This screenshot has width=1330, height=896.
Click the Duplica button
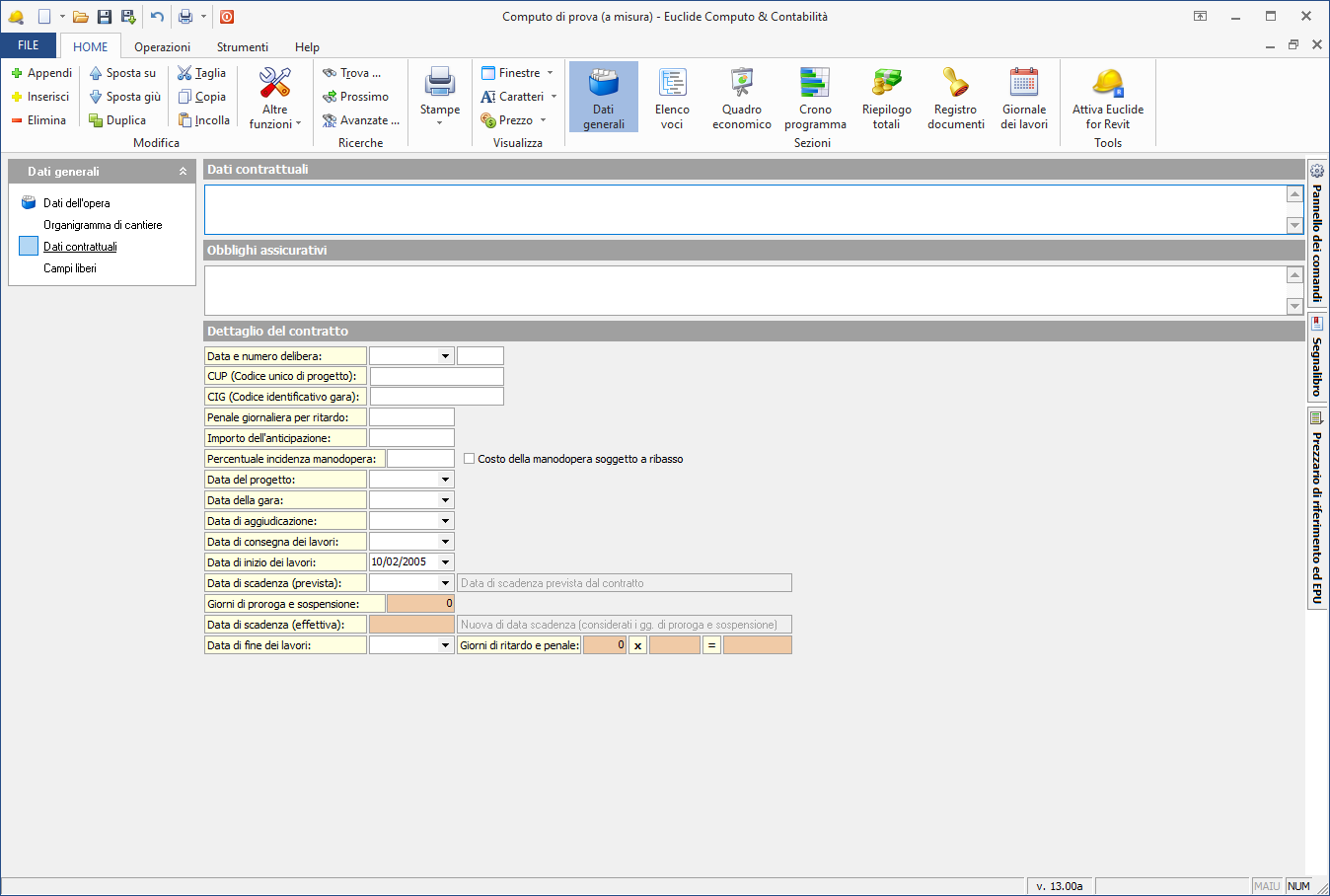117,120
